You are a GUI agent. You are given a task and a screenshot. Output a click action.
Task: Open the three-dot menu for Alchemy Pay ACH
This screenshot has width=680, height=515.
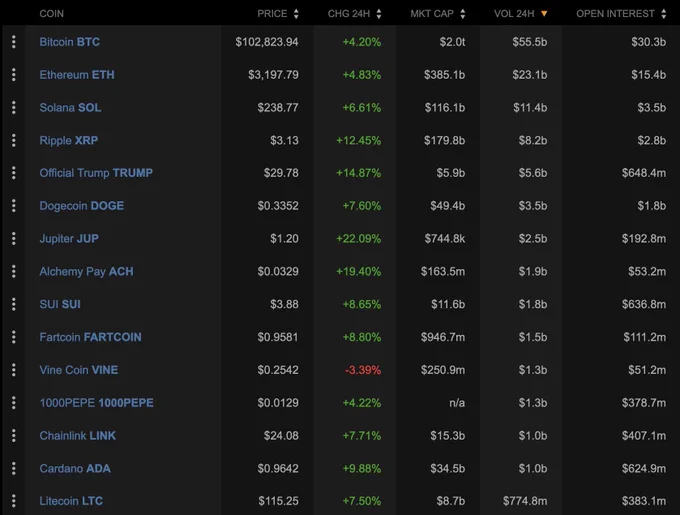pyautogui.click(x=14, y=271)
